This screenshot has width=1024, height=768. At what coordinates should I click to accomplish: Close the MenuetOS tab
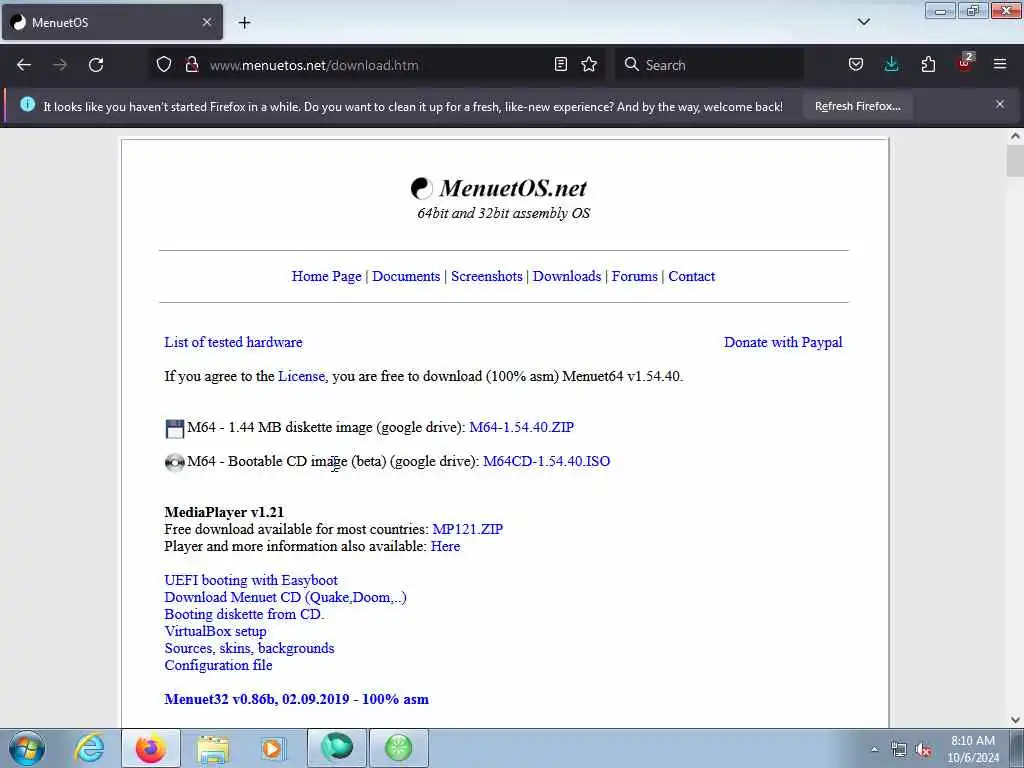[206, 22]
